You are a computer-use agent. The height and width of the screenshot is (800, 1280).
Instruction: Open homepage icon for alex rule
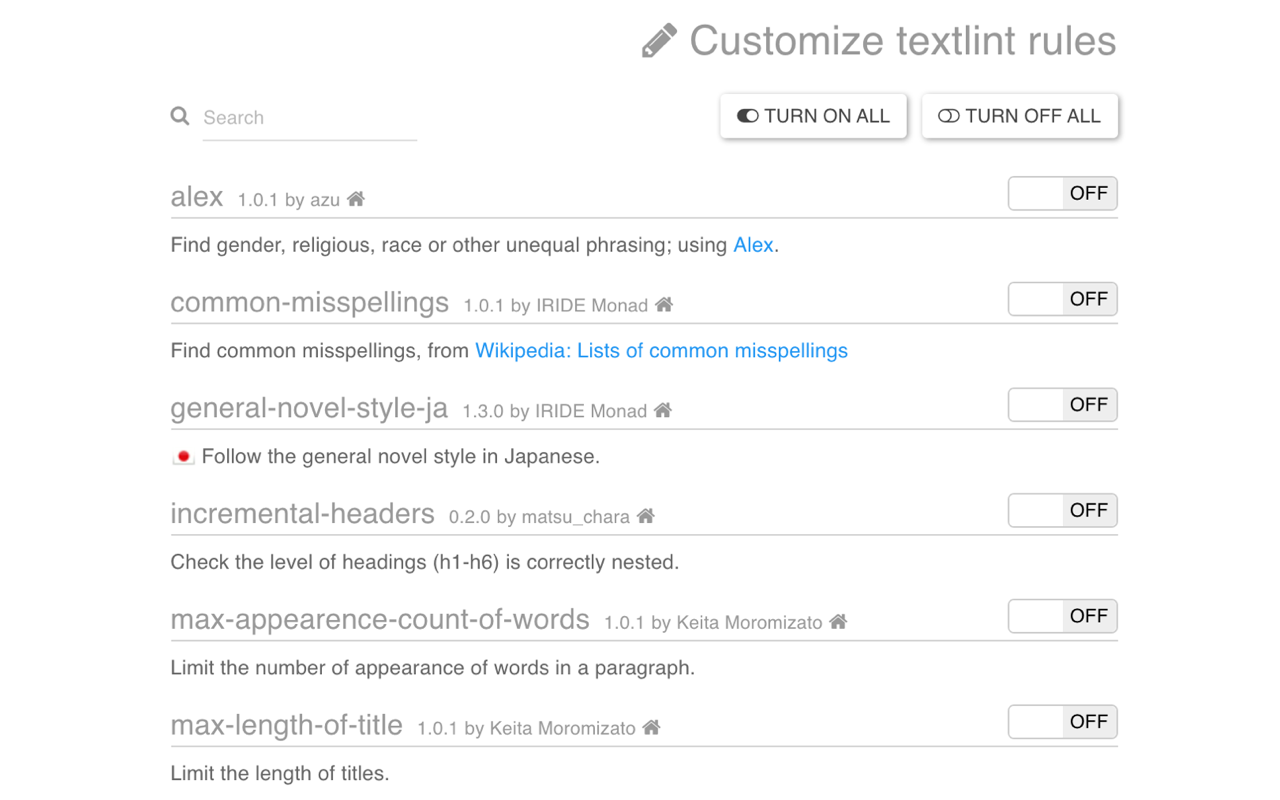[x=356, y=199]
